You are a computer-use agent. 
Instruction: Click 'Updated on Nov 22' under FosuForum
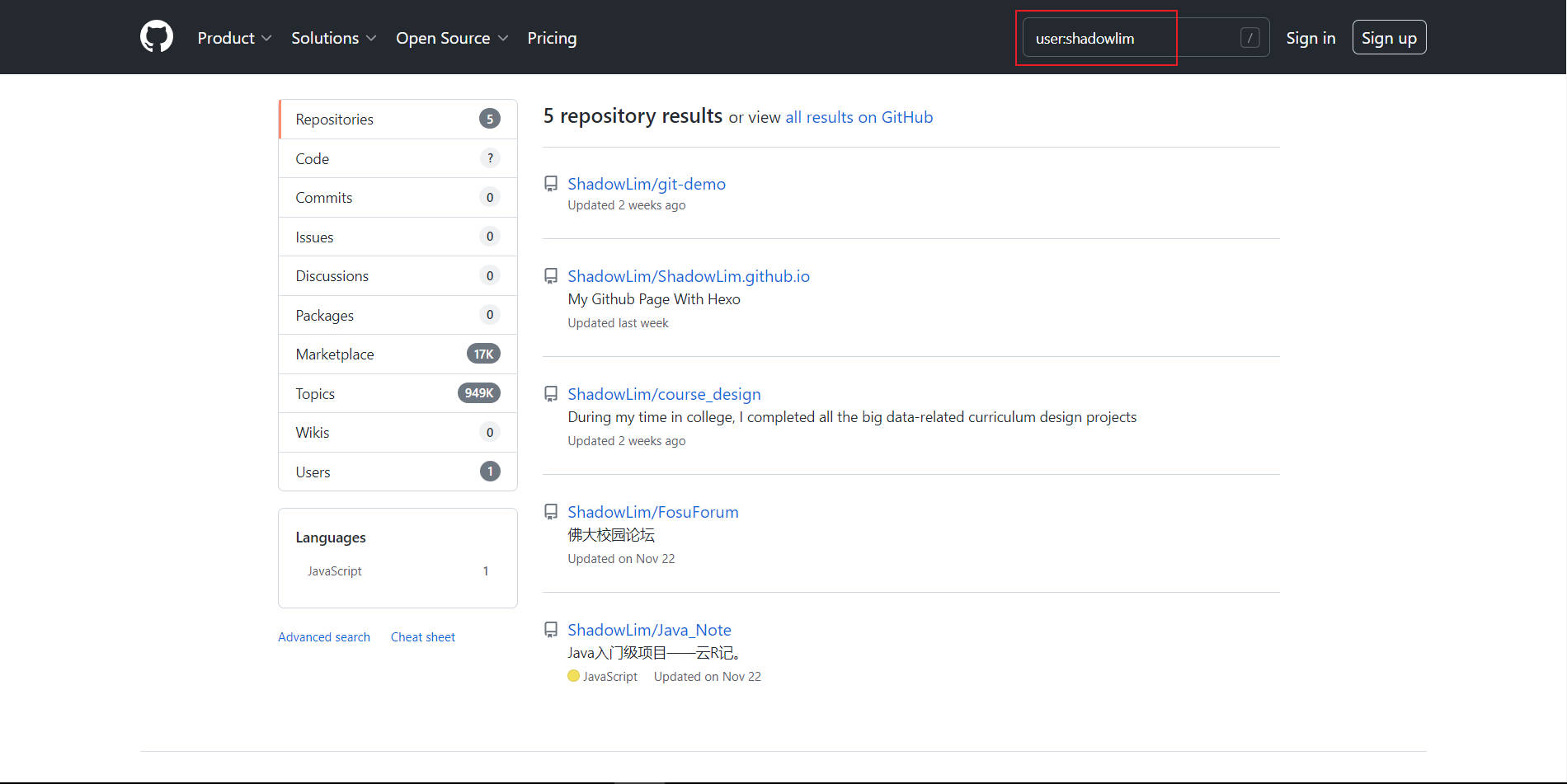621,559
